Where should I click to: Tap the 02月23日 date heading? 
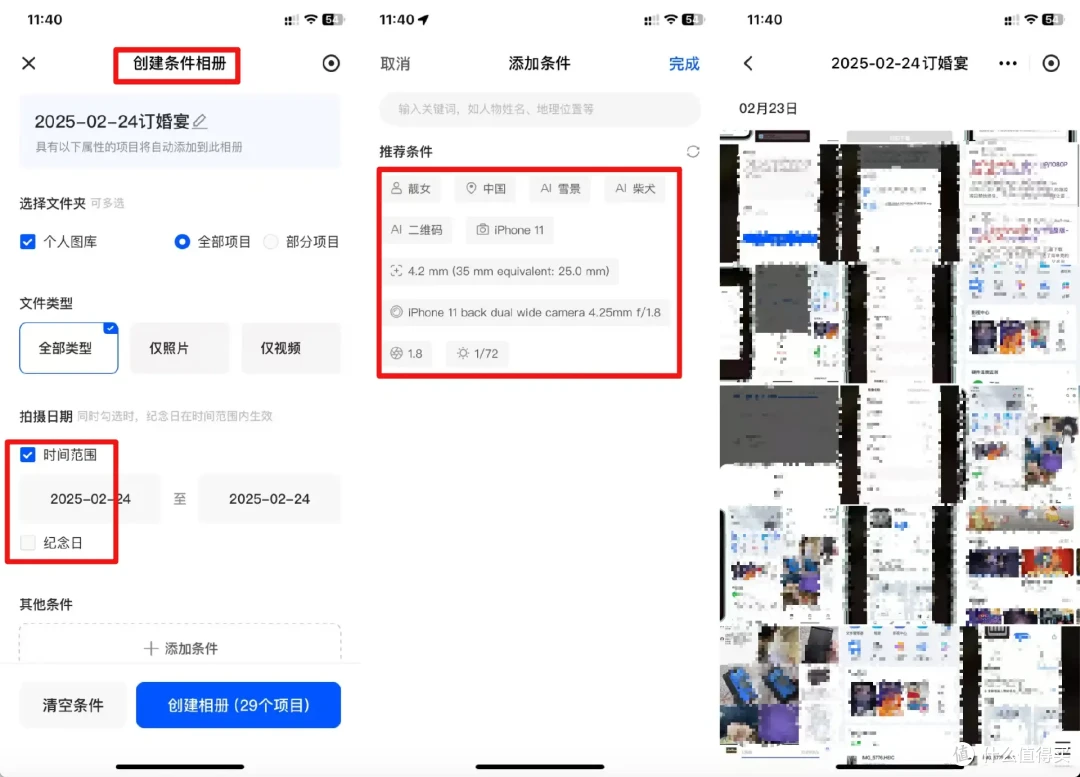point(768,109)
